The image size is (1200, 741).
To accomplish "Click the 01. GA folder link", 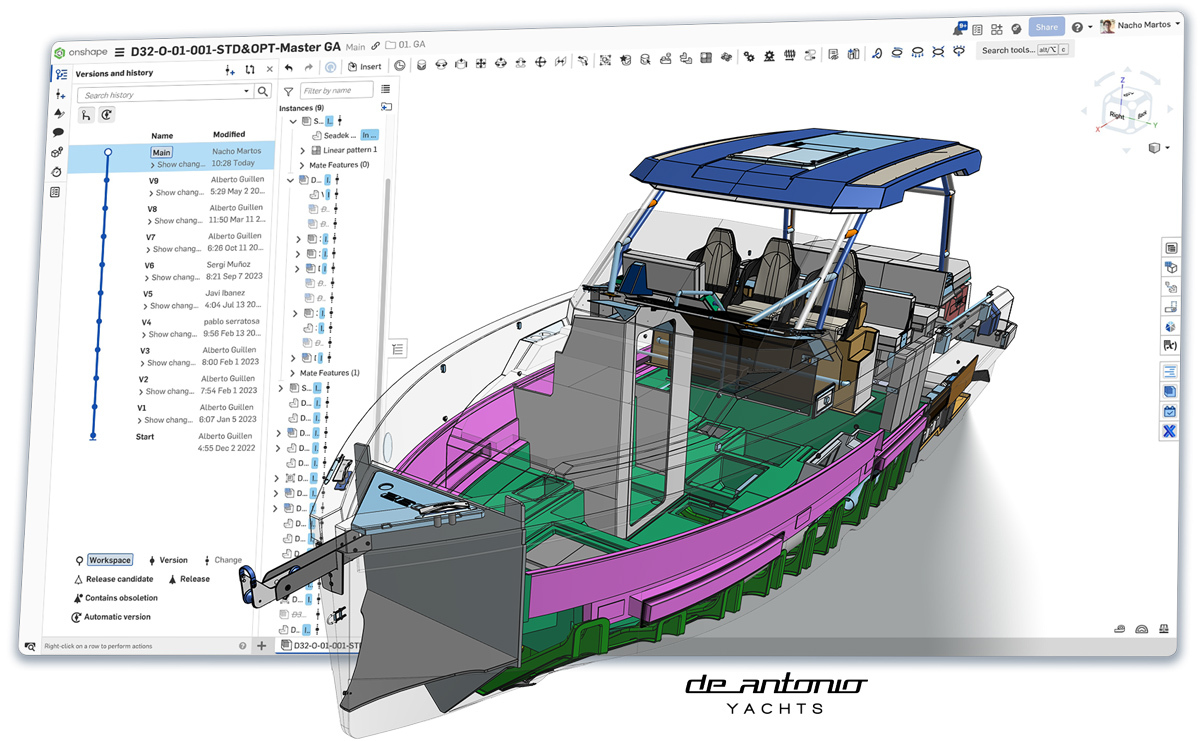I will [x=405, y=45].
